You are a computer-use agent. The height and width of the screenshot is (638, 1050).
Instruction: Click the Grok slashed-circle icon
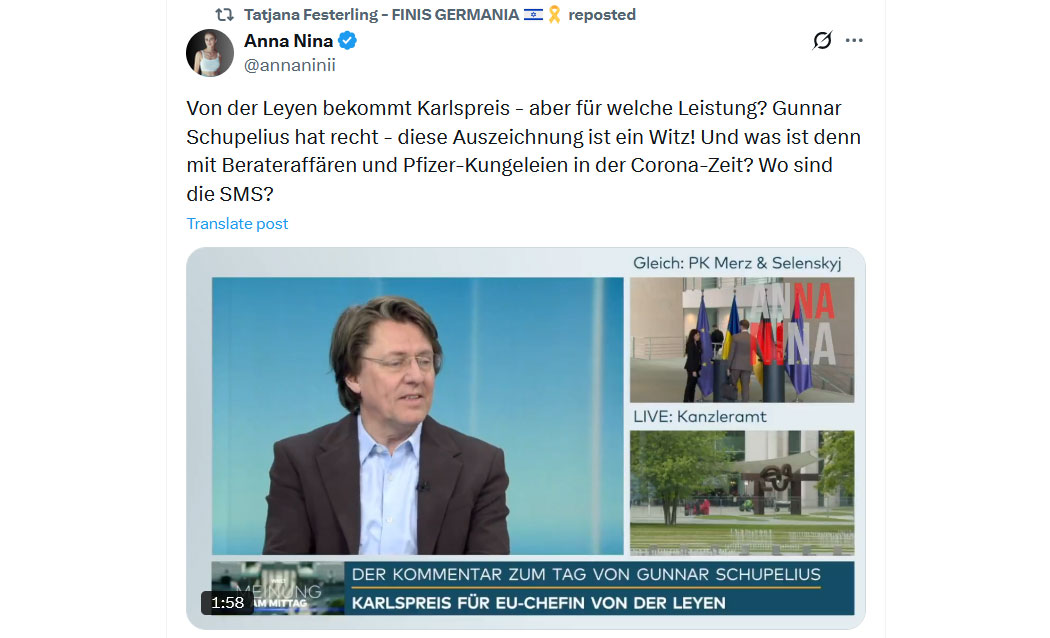pyautogui.click(x=822, y=40)
